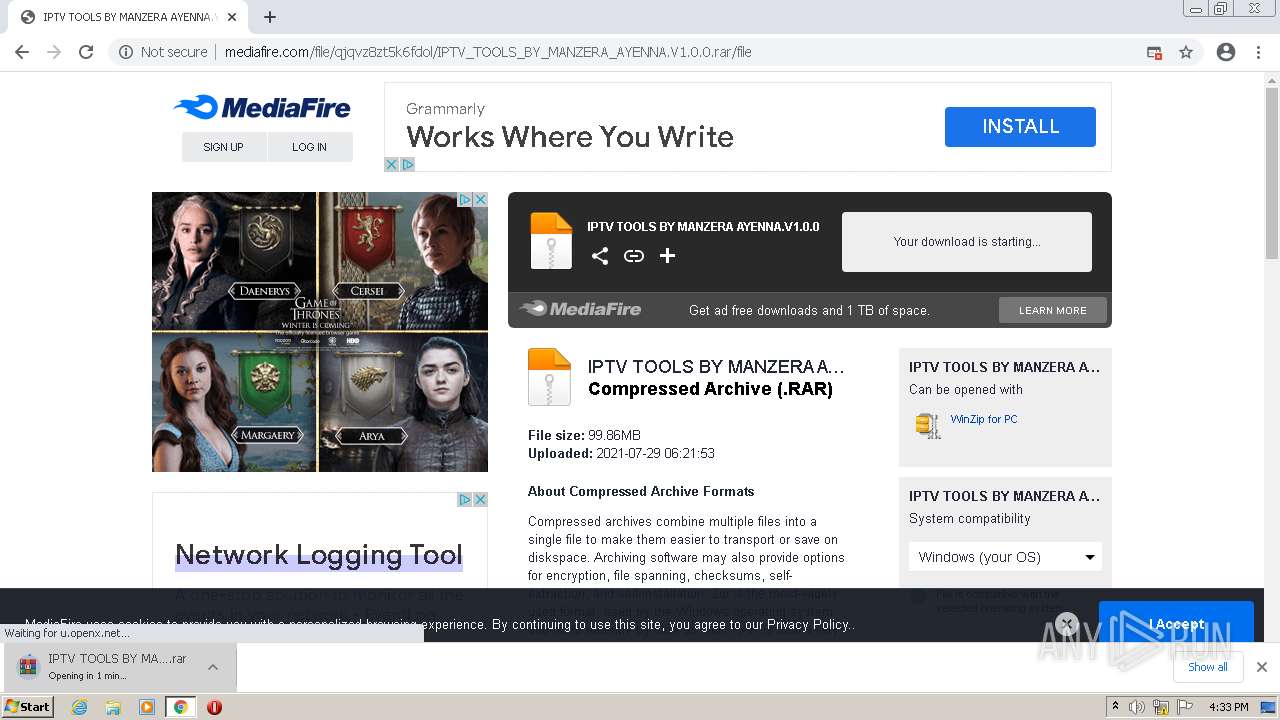
Task: Click the Network Logging Tool ad headline
Action: tap(319, 555)
